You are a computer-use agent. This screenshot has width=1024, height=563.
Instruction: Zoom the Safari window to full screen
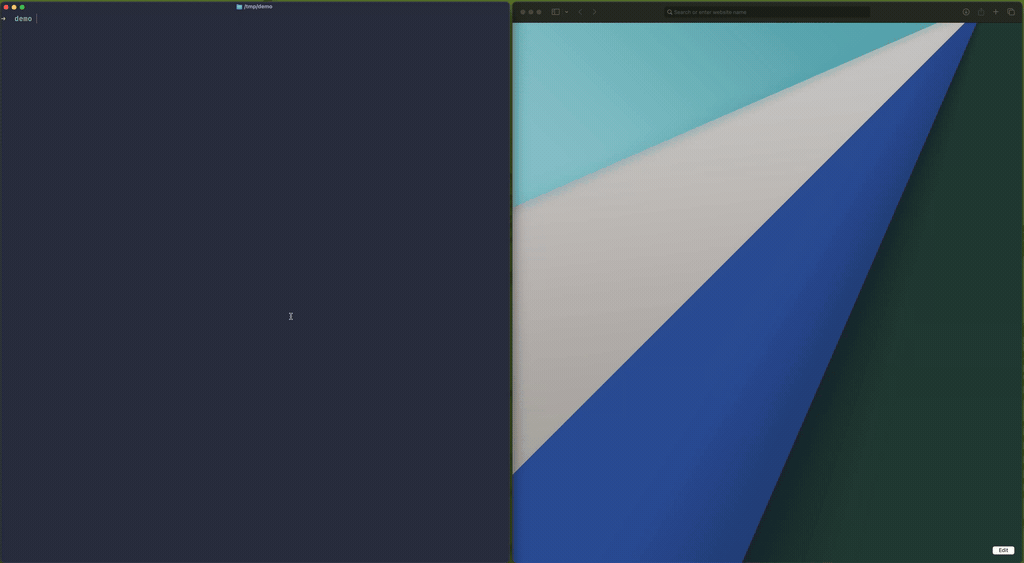539,12
